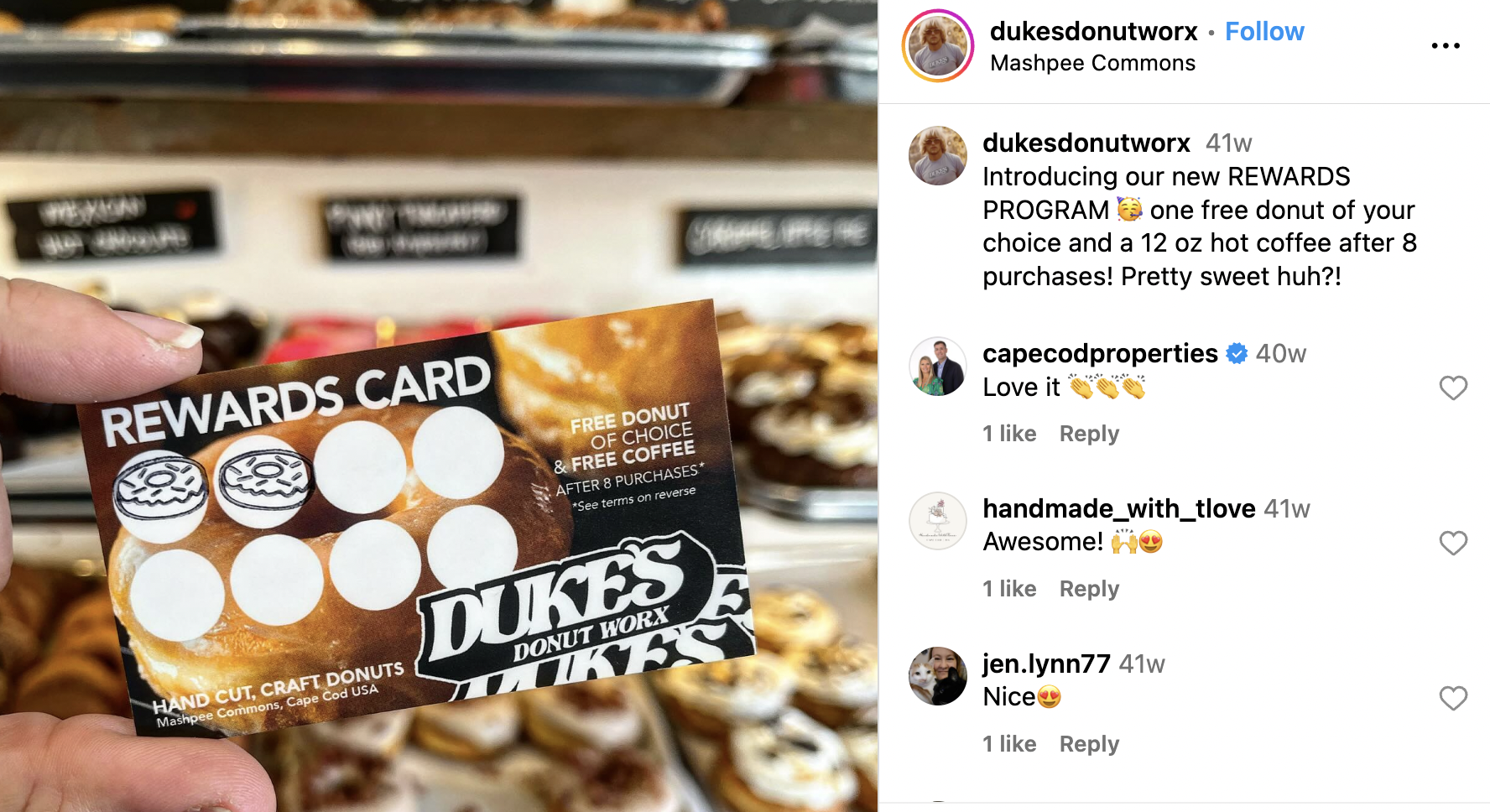The image size is (1490, 812).
Task: View handmade_with_tlove profile avatar
Action: [x=938, y=521]
